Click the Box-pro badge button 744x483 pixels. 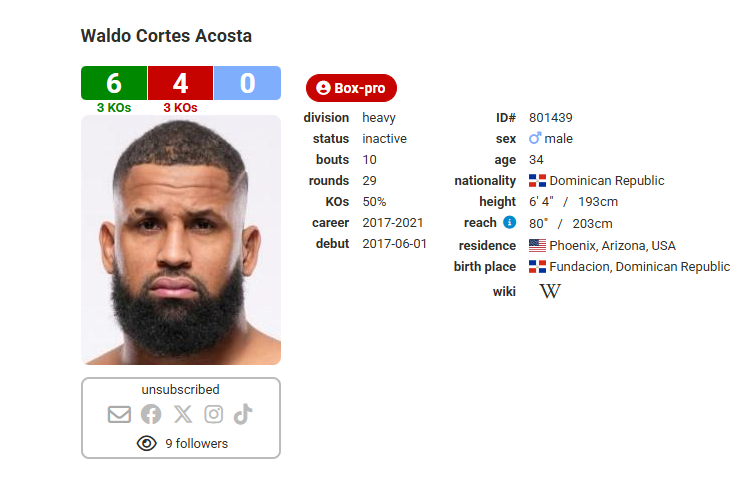(351, 88)
